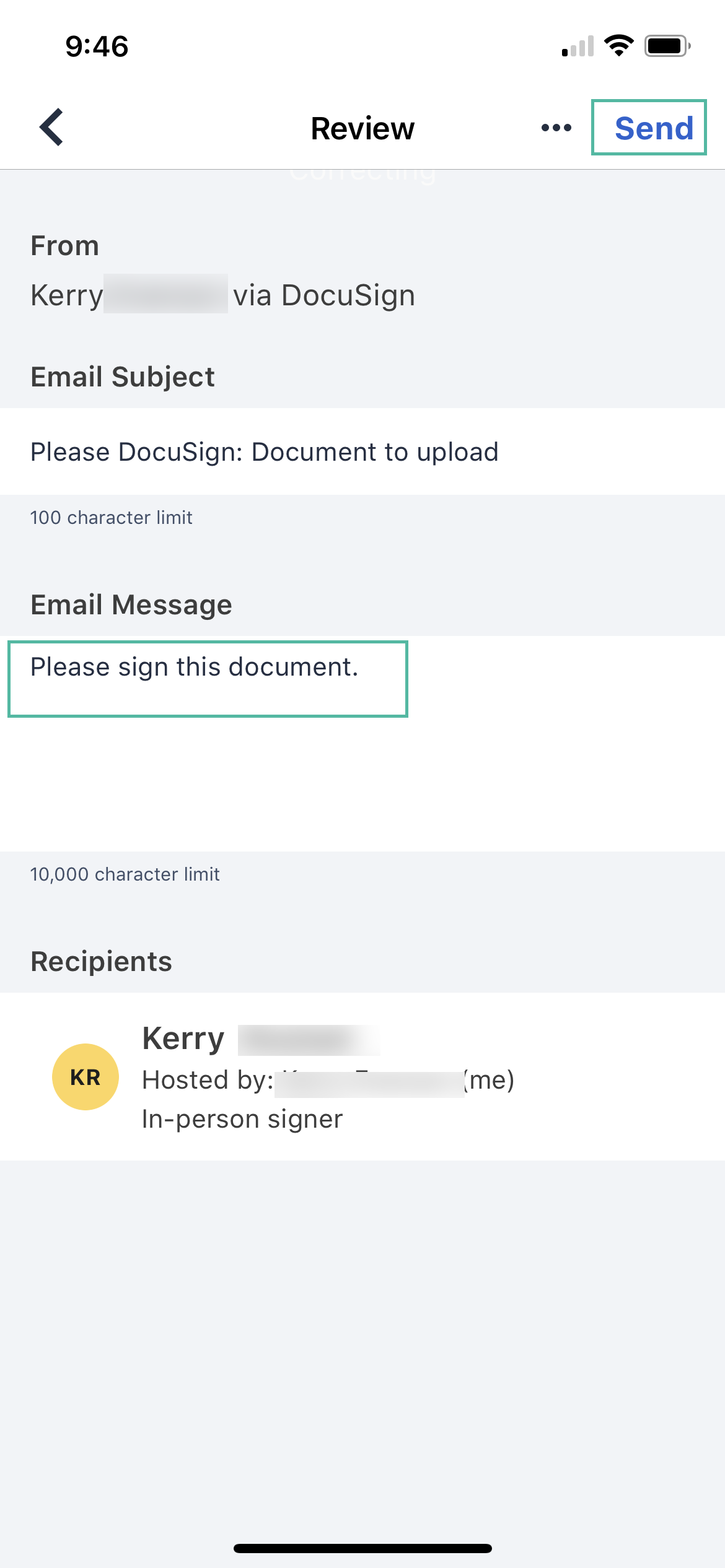Edit the email subject field
The image size is (725, 1568).
[265, 452]
